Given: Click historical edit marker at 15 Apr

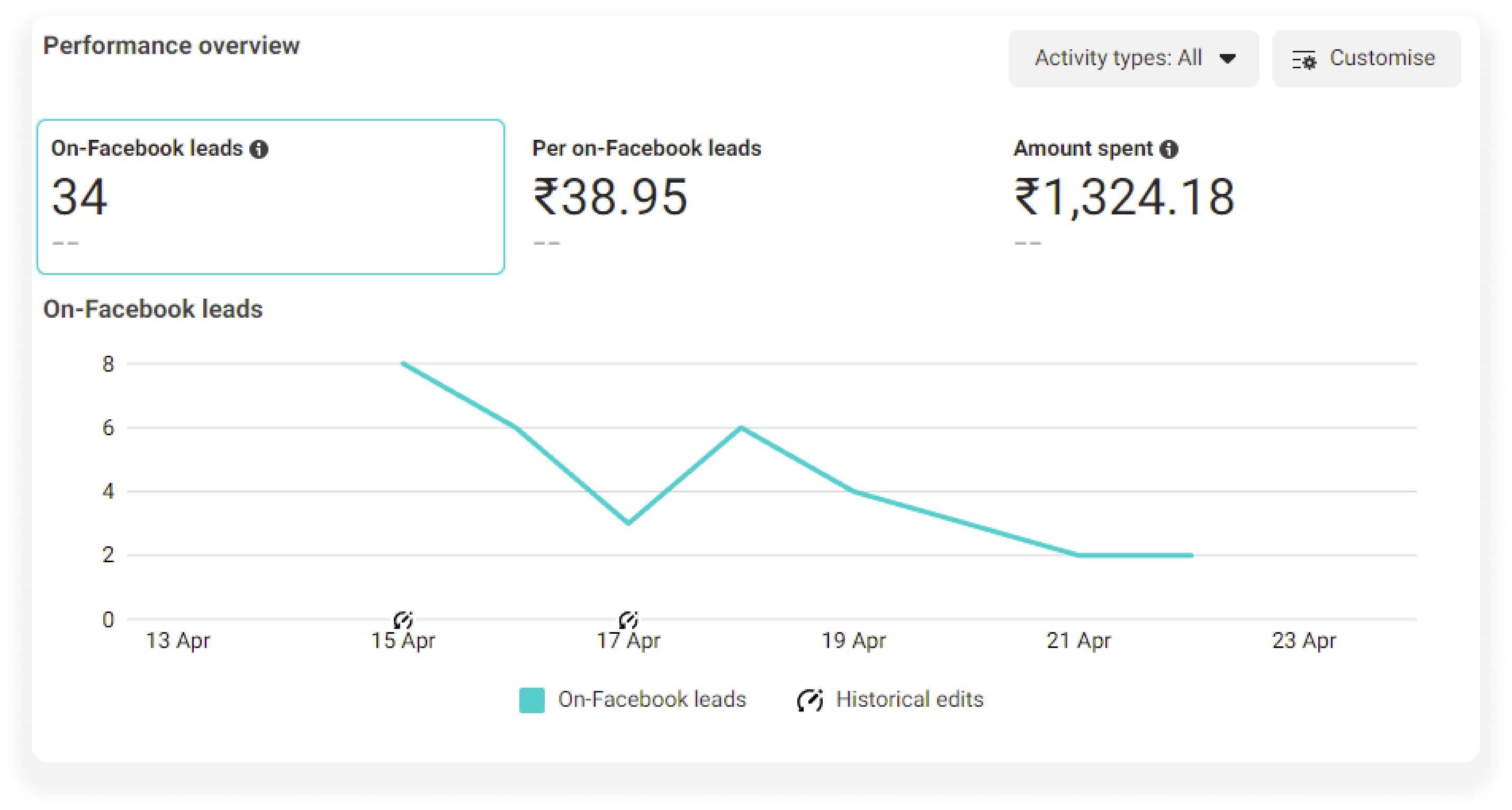Looking at the screenshot, I should pos(403,619).
